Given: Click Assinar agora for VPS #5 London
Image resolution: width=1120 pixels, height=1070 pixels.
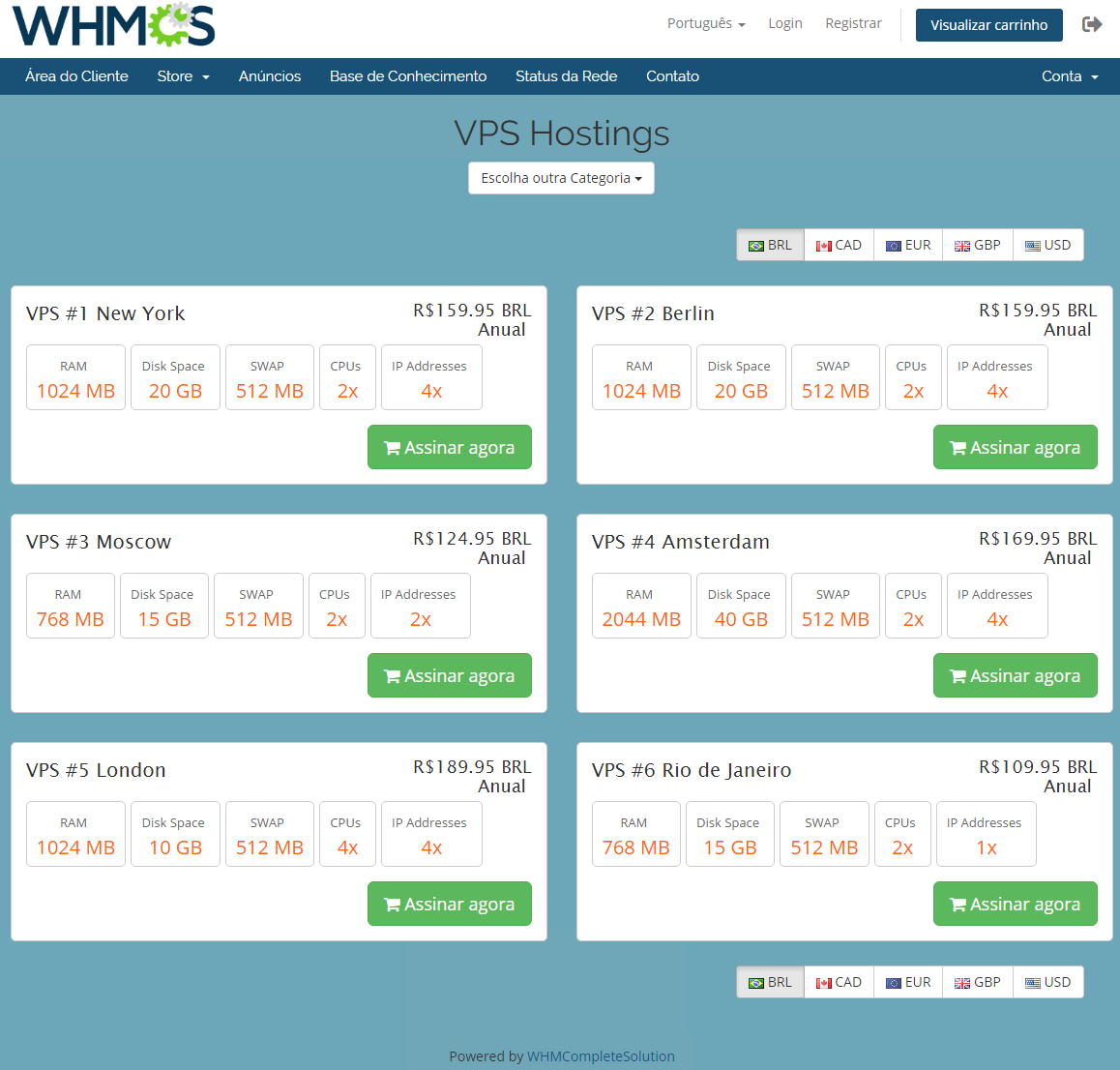Looking at the screenshot, I should pos(450,905).
